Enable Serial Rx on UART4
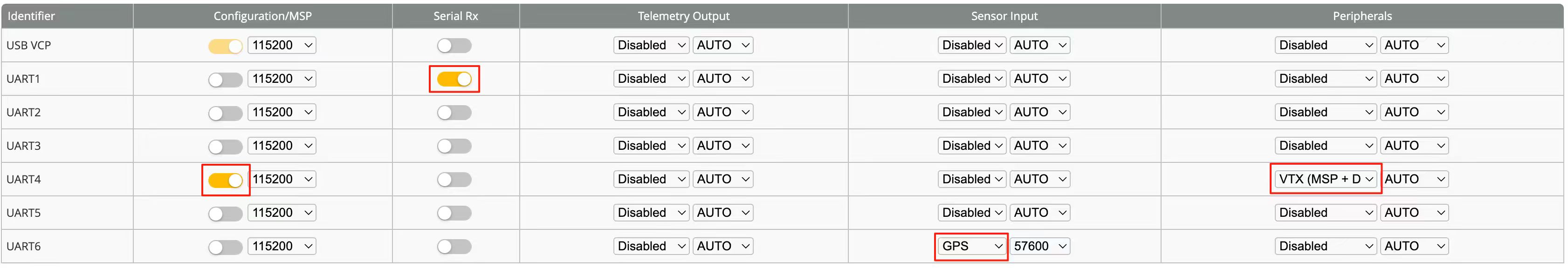Image resolution: width=1568 pixels, height=268 pixels. tap(455, 179)
